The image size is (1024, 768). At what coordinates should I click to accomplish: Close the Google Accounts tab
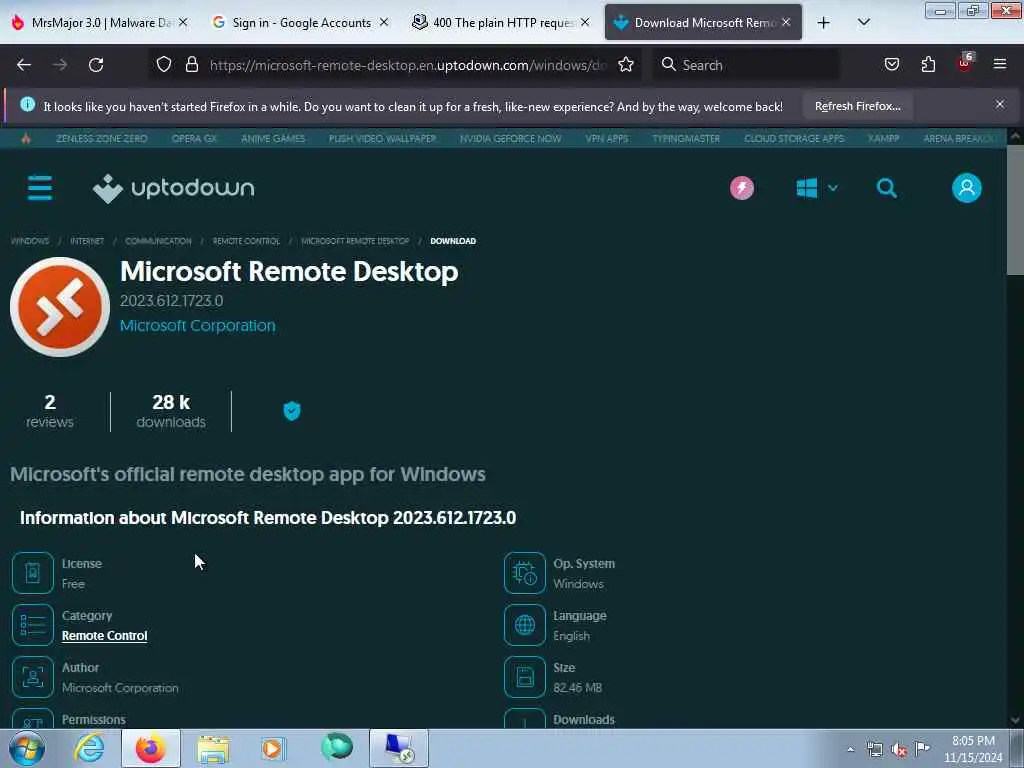tap(384, 22)
